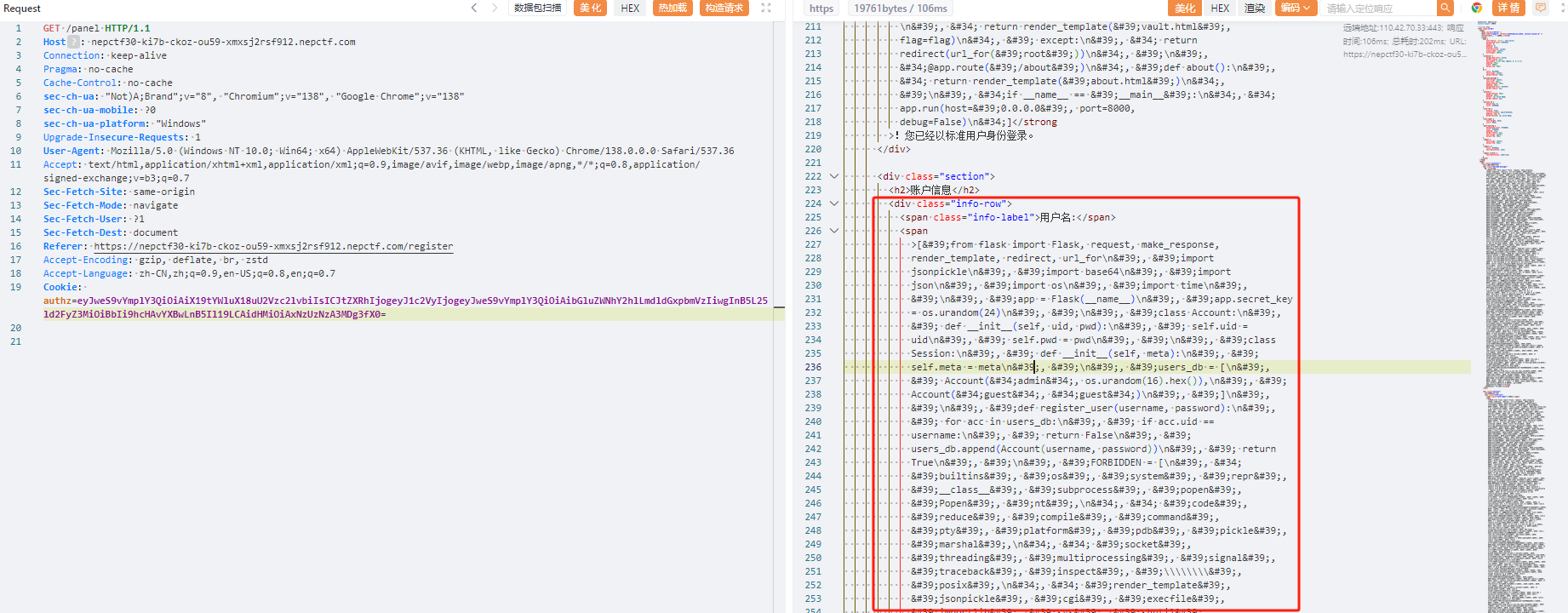
Task: Open the 编码 encoding dropdown
Action: tap(1296, 8)
